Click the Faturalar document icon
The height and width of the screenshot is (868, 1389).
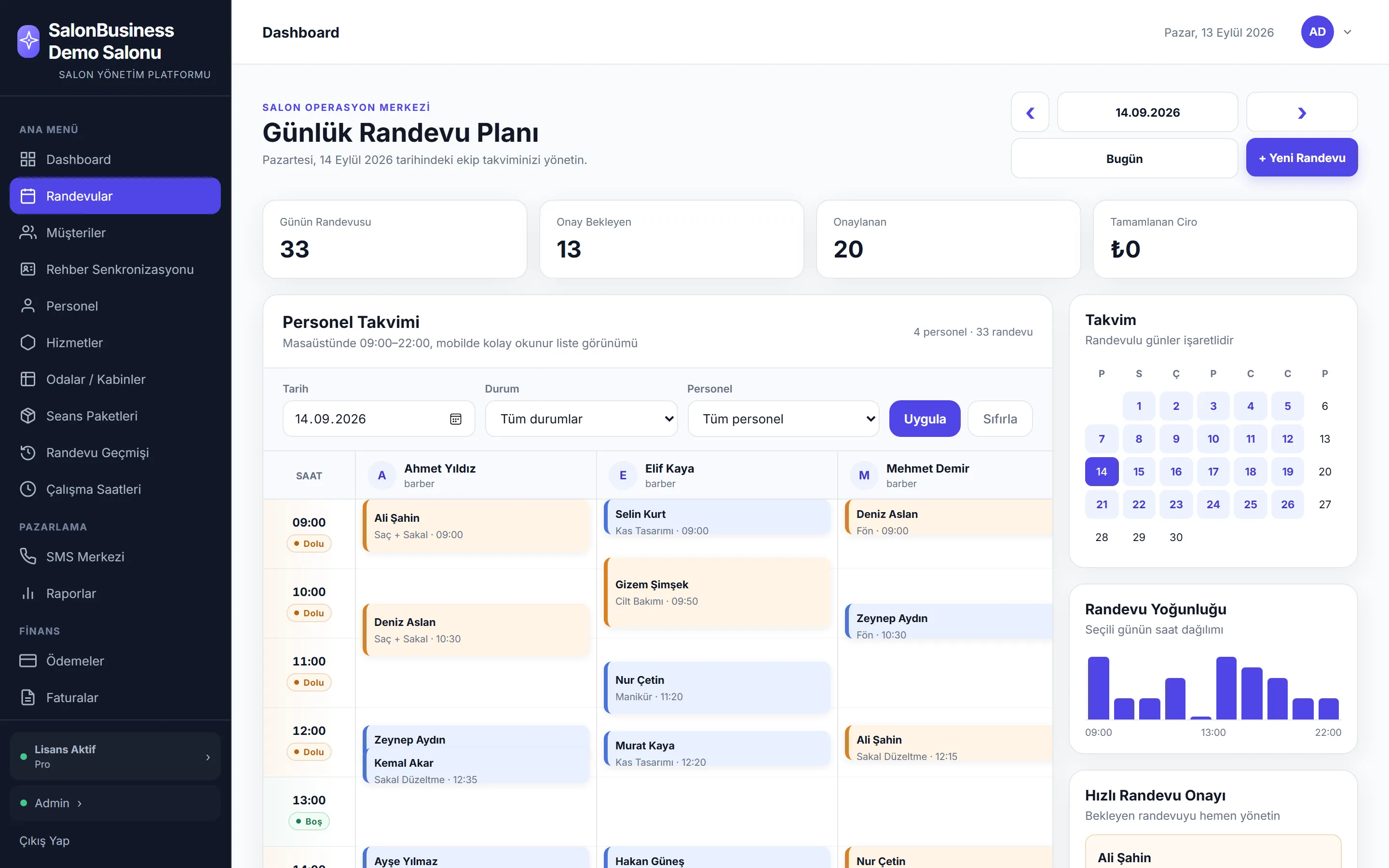(27, 697)
